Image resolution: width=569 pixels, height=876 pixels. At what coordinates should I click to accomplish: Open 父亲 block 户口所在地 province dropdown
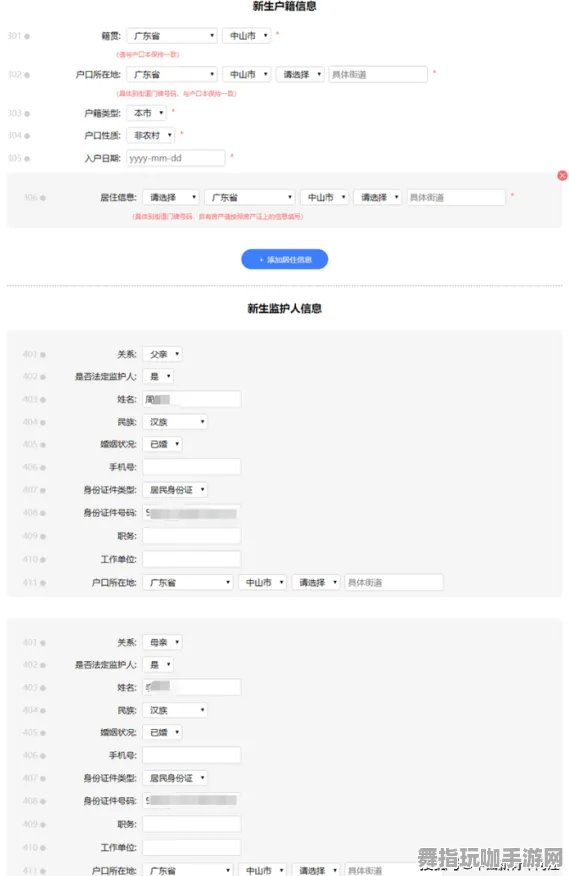click(188, 583)
